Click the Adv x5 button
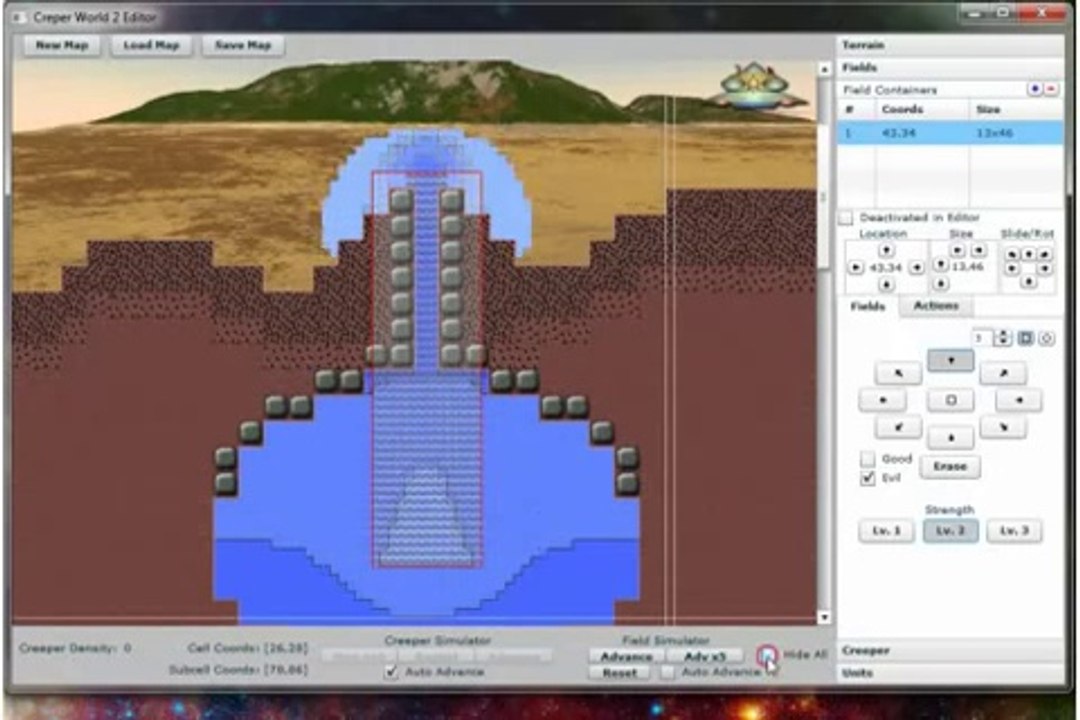Viewport: 1080px width, 720px height. point(705,657)
